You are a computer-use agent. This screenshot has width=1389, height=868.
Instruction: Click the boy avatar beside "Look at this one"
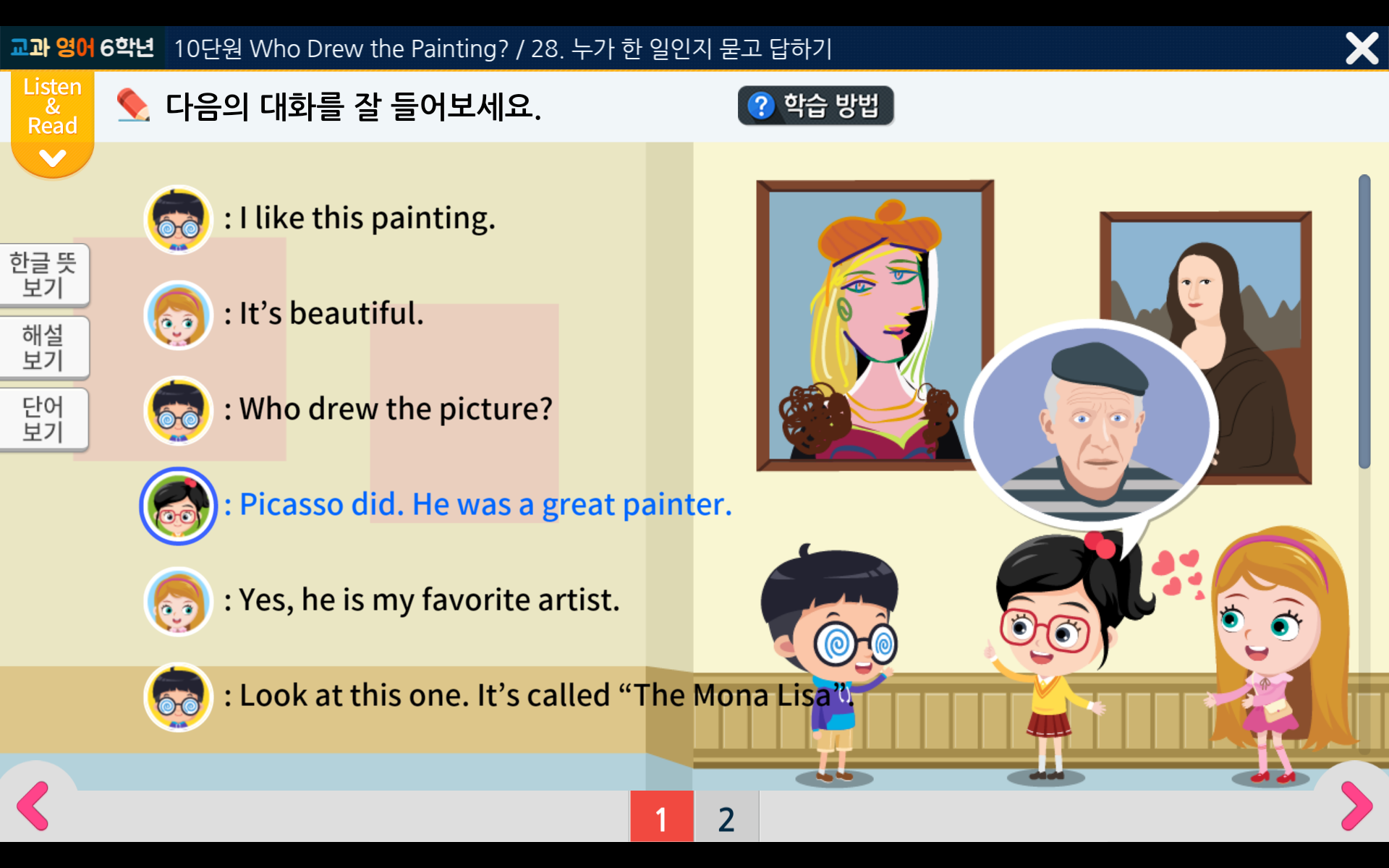[x=178, y=697]
